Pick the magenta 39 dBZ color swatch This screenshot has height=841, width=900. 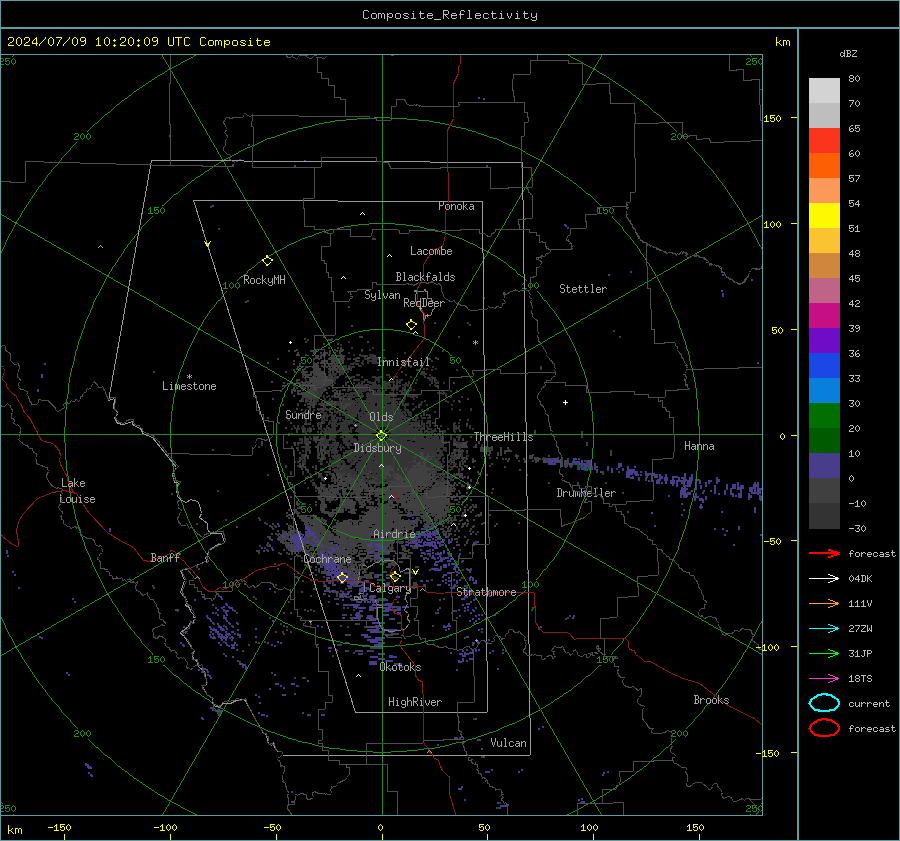[x=824, y=316]
